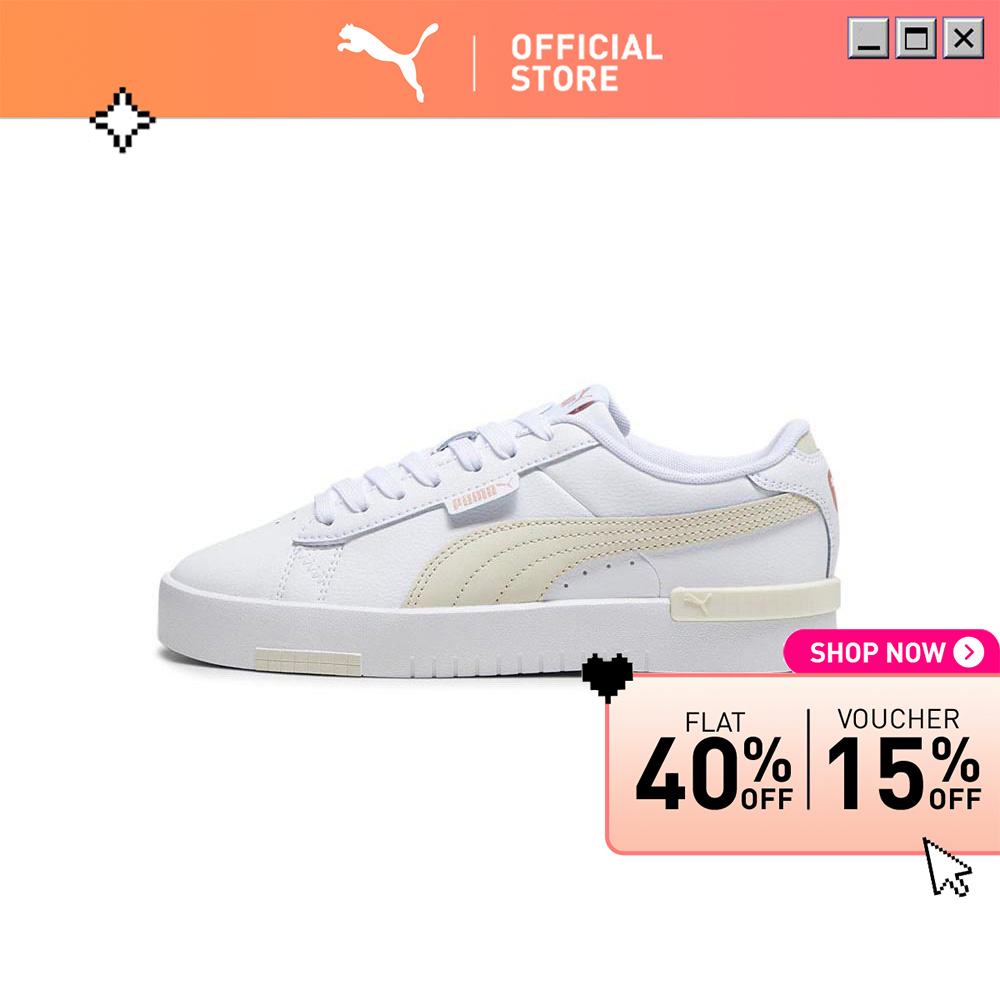Close the retro window
Viewport: 1000px width, 1000px height.
tap(964, 38)
